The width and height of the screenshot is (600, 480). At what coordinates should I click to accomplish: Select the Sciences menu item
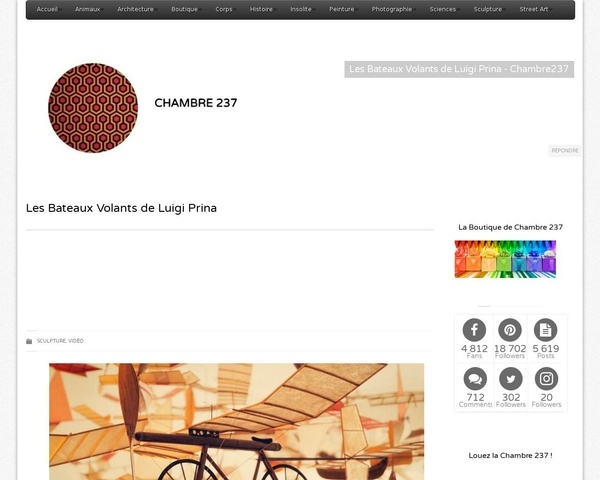[443, 9]
